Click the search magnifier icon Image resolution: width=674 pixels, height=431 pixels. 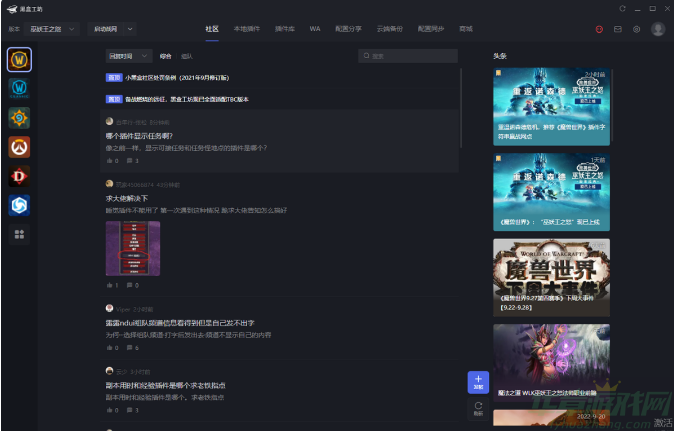(367, 56)
